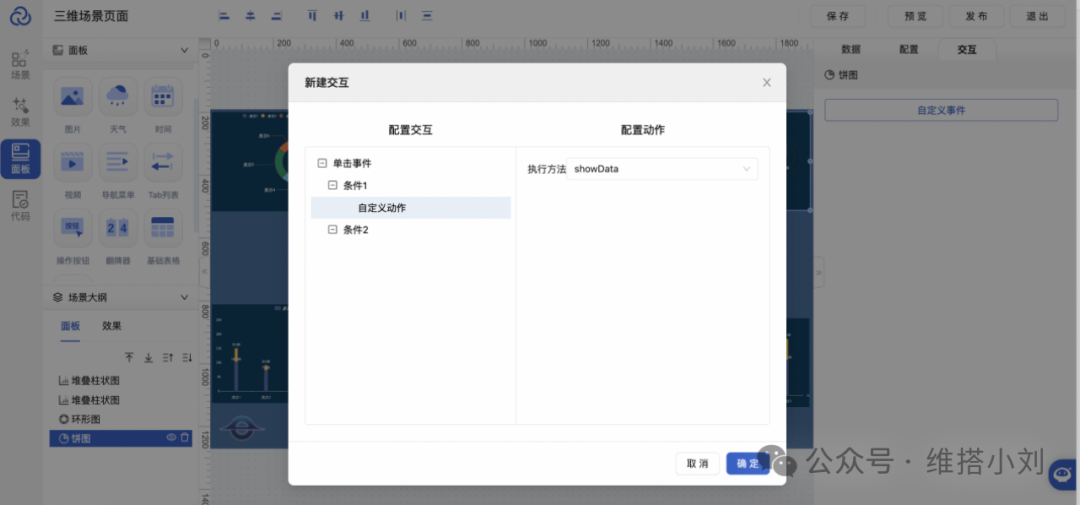
Task: Click the move layer up one icon
Action: click(x=167, y=358)
